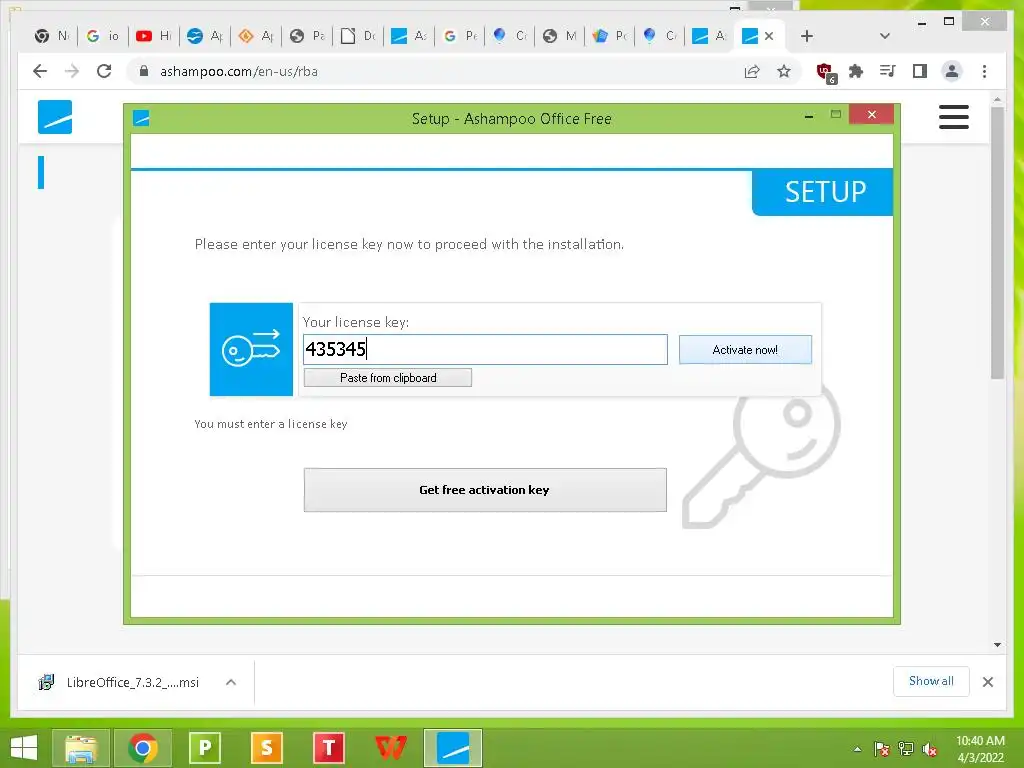
Task: Open the tab search dropdown
Action: [x=885, y=36]
